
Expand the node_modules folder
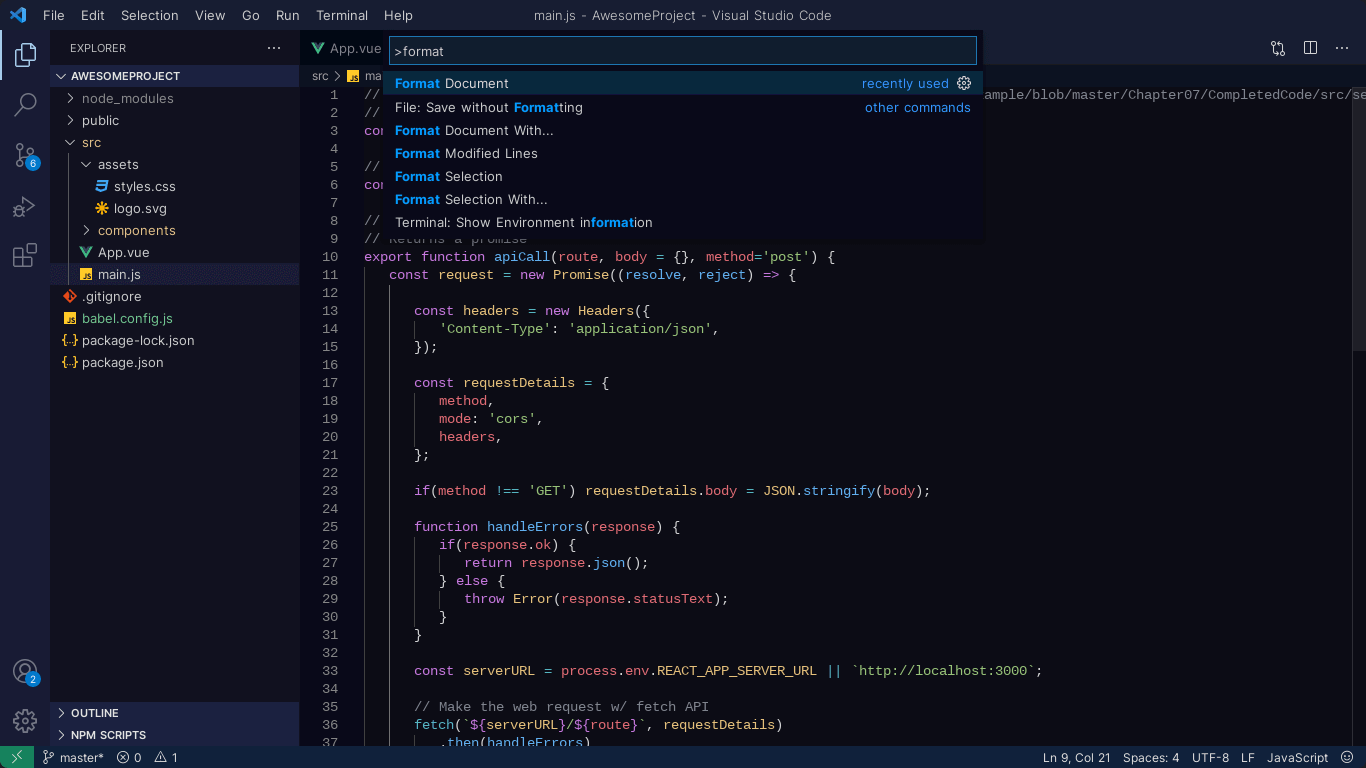(175, 98)
